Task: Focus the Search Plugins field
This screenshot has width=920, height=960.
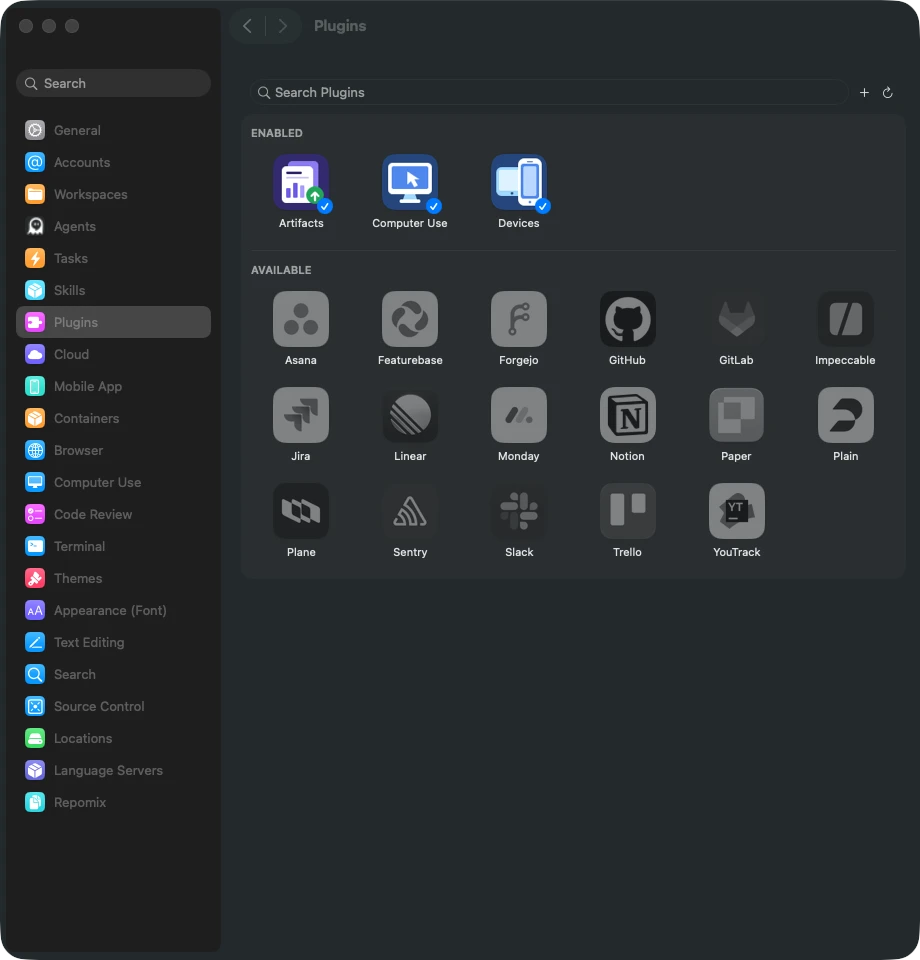Action: tap(549, 92)
